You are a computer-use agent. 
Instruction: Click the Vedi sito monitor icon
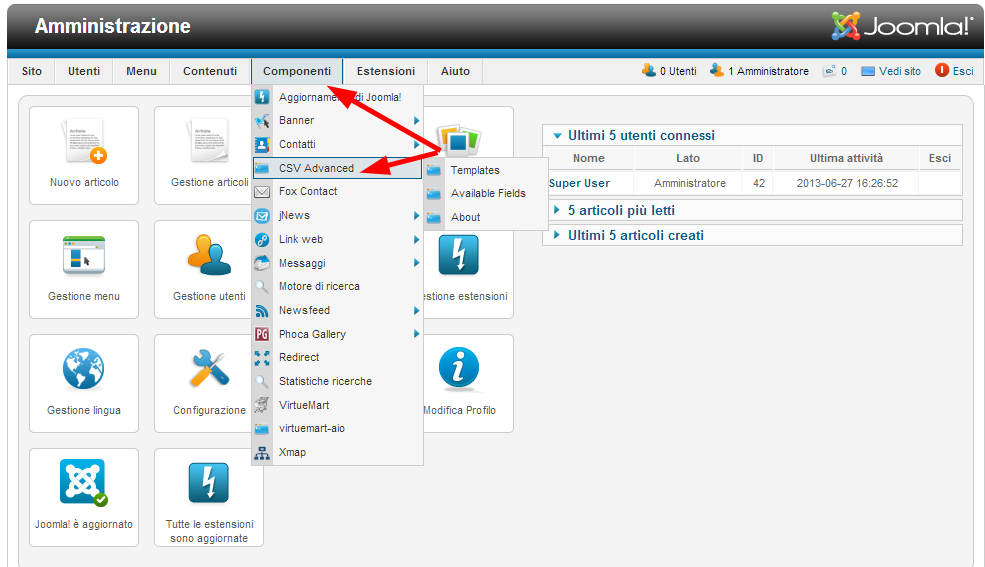(x=868, y=71)
